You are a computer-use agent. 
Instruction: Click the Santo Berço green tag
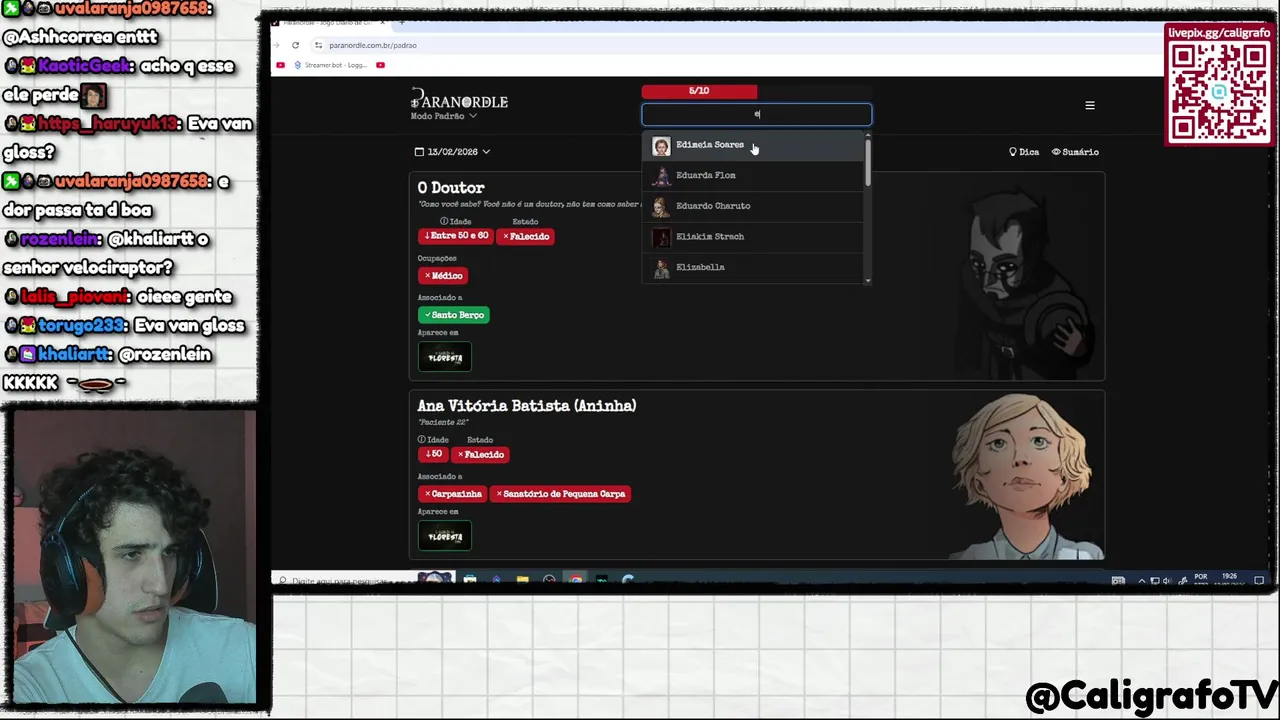453,315
